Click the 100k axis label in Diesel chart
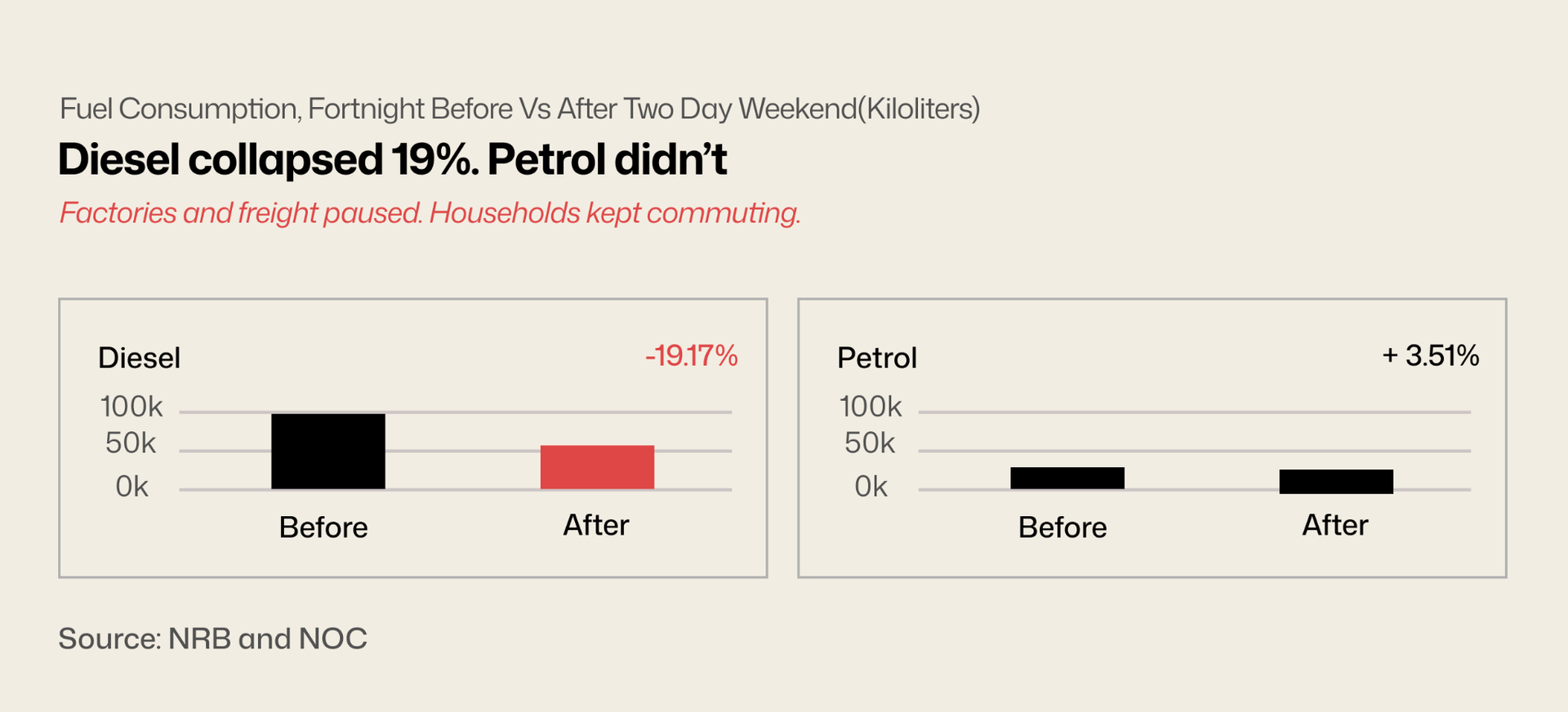The height and width of the screenshot is (712, 1568). 131,407
